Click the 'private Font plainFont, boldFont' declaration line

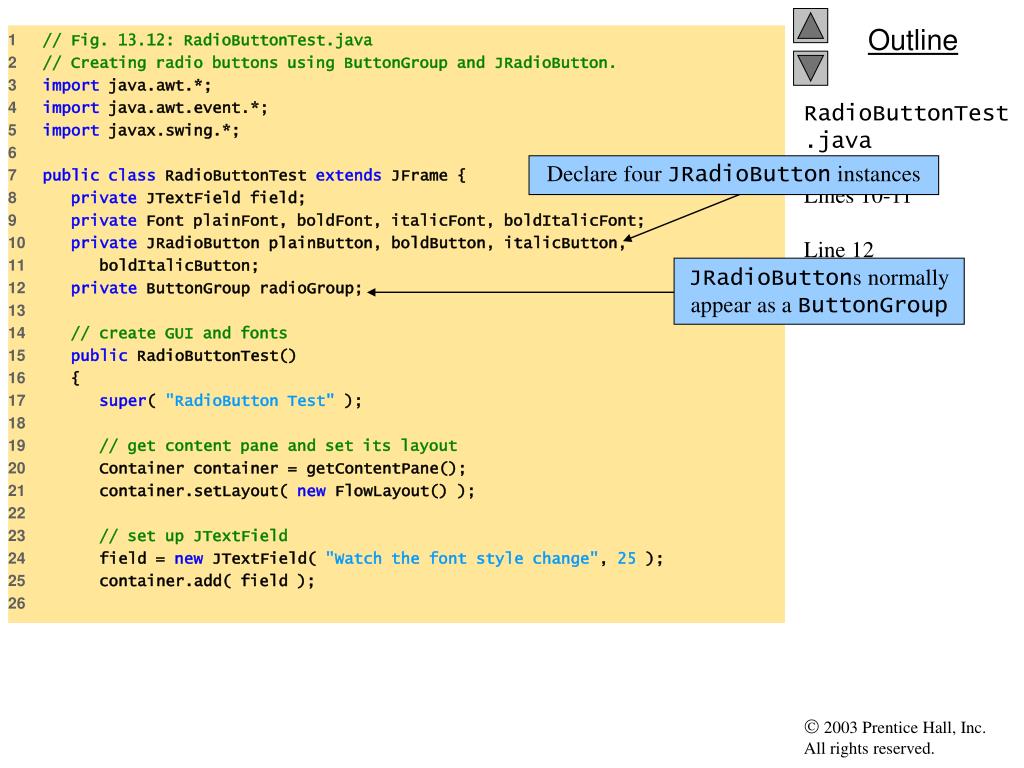click(357, 220)
